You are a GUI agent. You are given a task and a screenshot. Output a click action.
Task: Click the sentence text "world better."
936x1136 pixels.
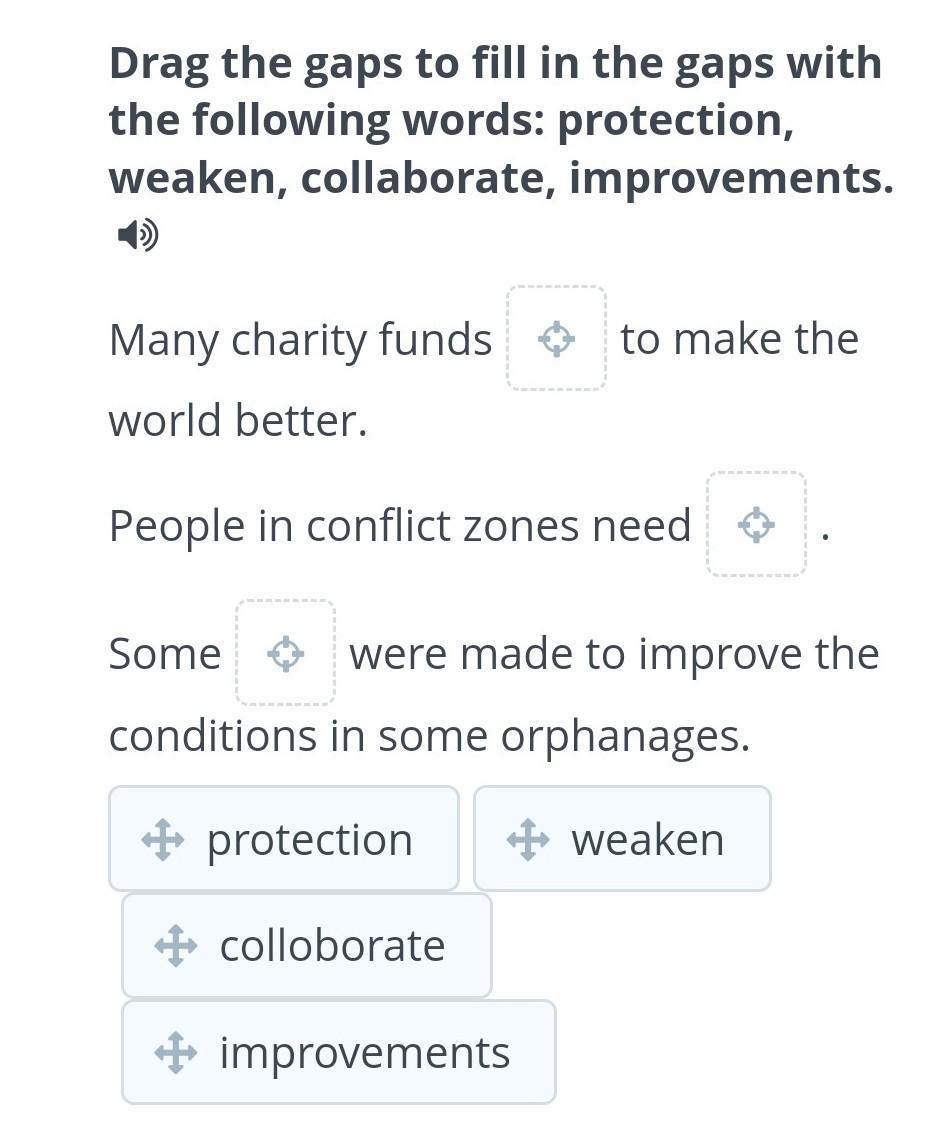(x=238, y=421)
